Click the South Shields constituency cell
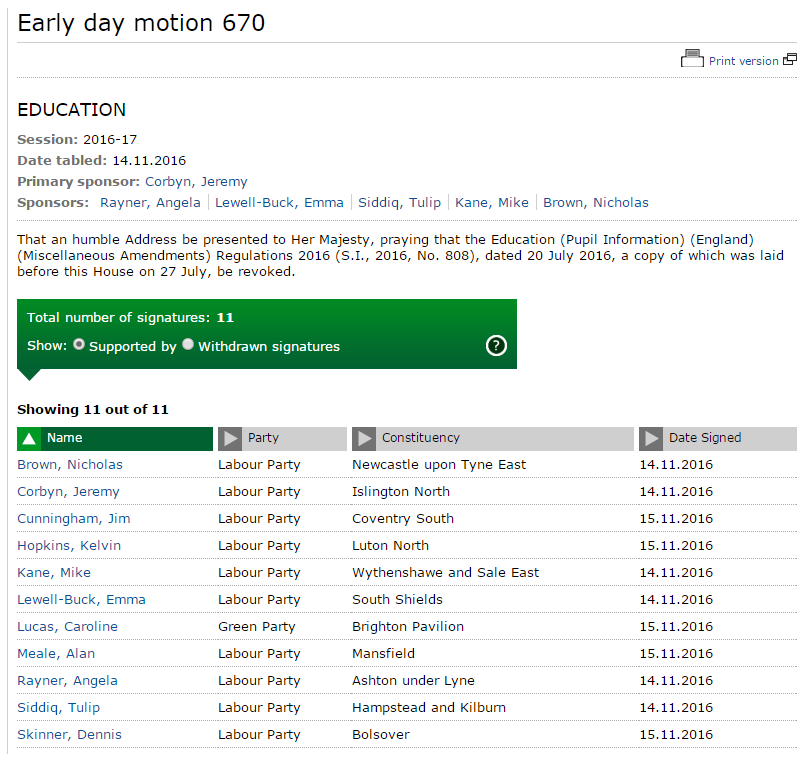The height and width of the screenshot is (763, 812). [x=397, y=599]
